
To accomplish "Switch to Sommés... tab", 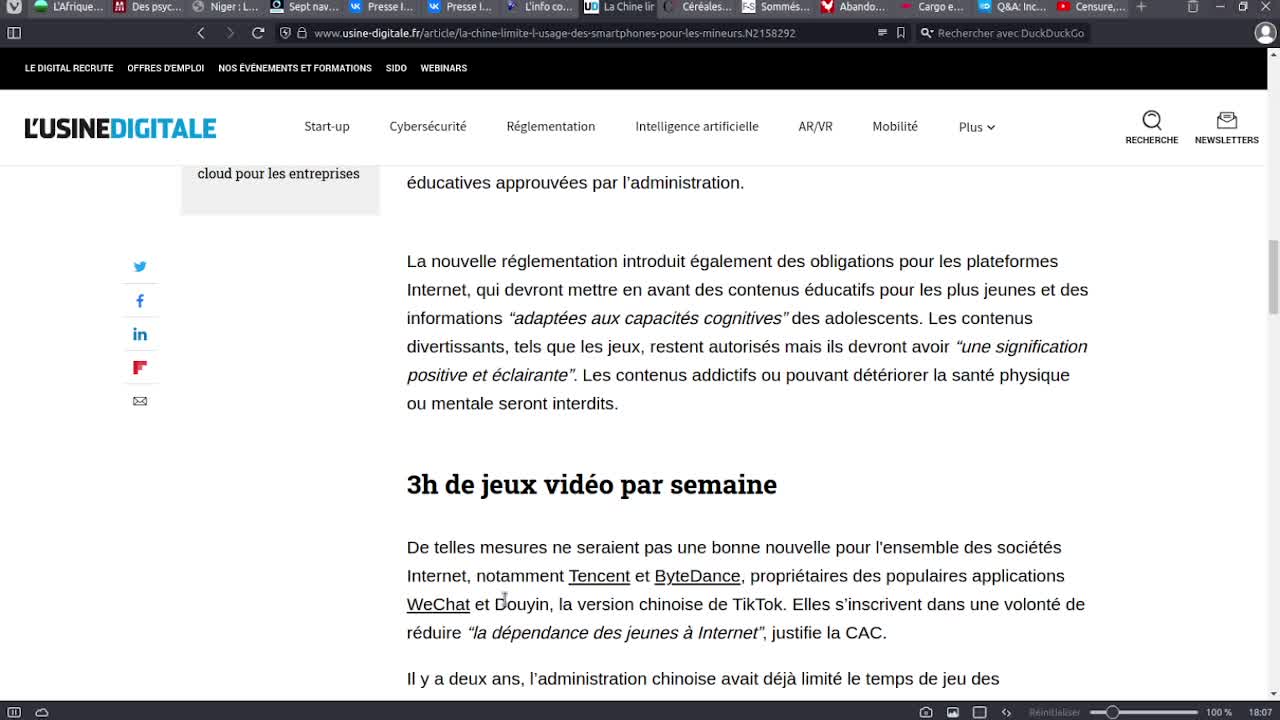I will coord(776,7).
